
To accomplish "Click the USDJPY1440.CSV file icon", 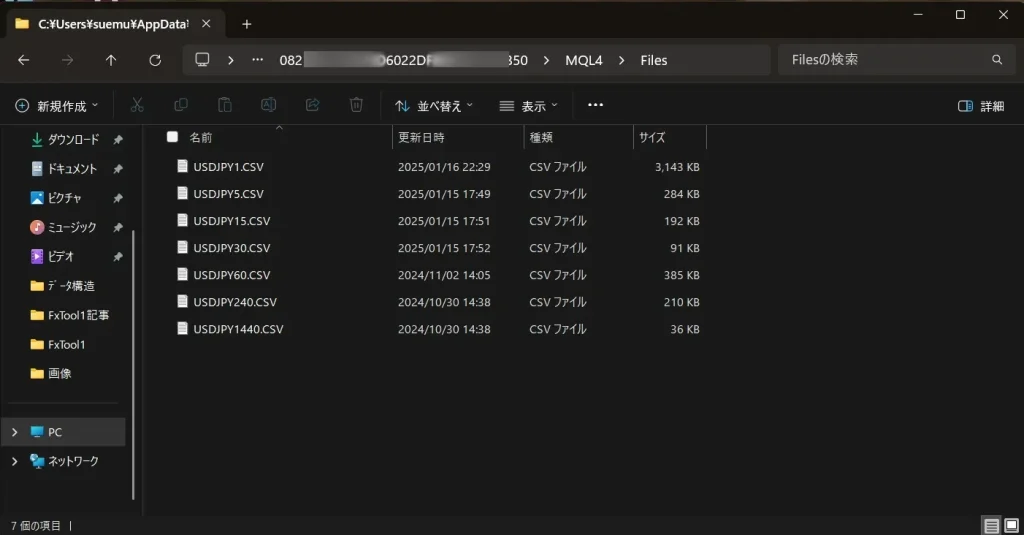I will click(182, 329).
